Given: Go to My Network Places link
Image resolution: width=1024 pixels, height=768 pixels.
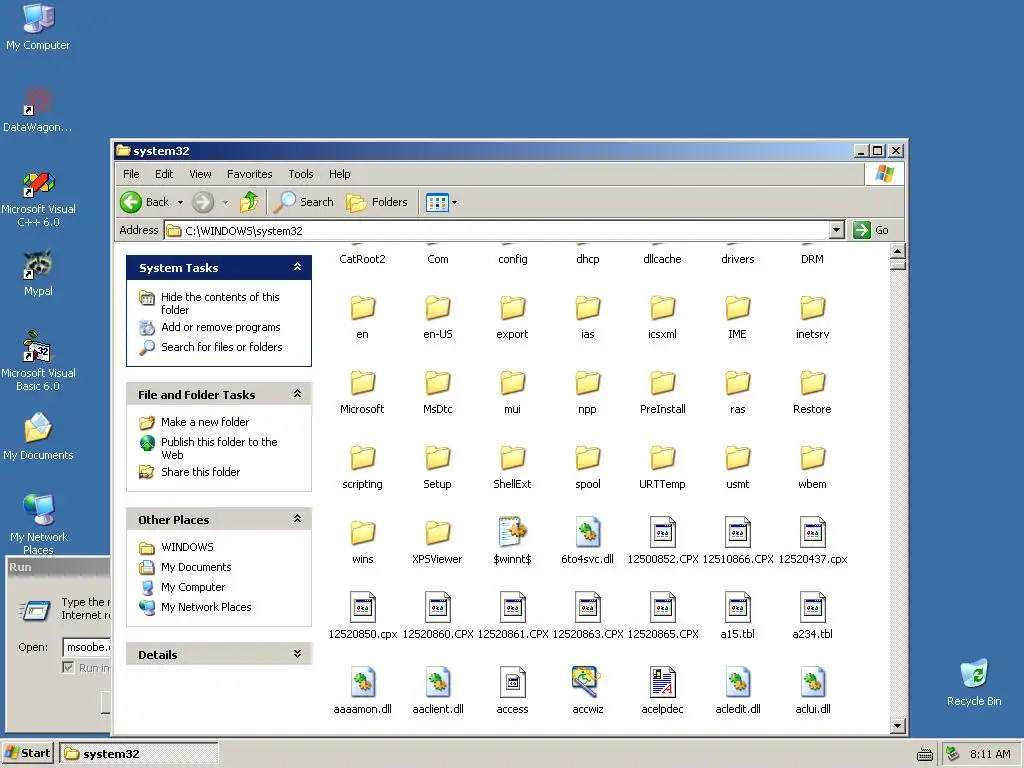Looking at the screenshot, I should pos(206,607).
